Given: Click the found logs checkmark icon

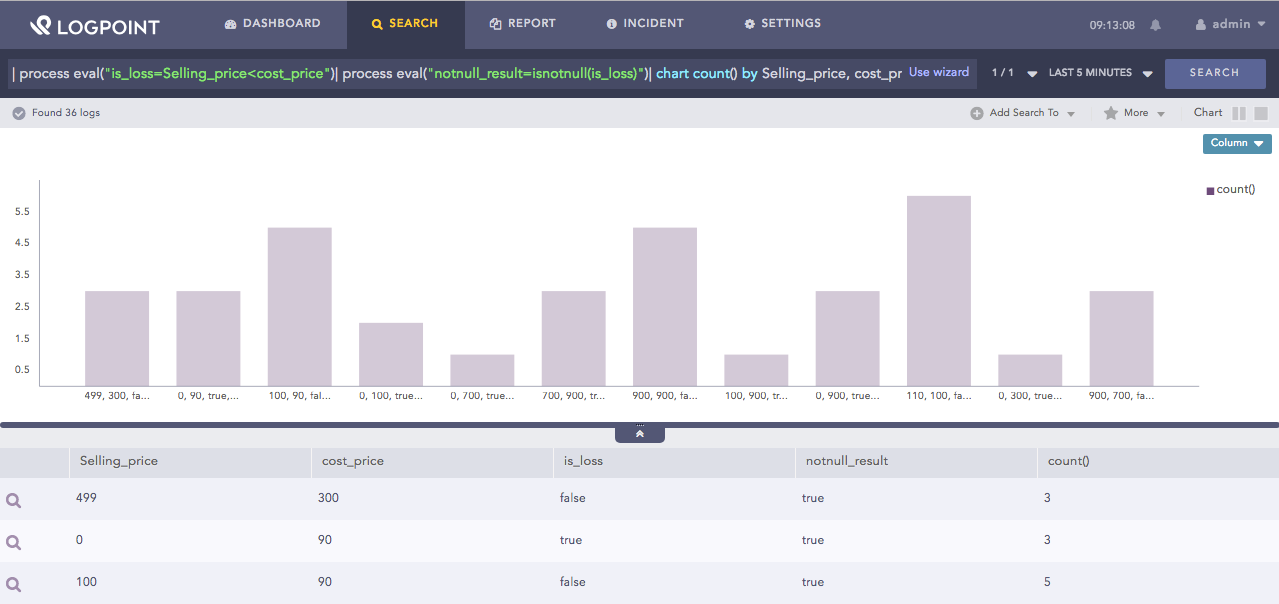Looking at the screenshot, I should click(x=18, y=113).
